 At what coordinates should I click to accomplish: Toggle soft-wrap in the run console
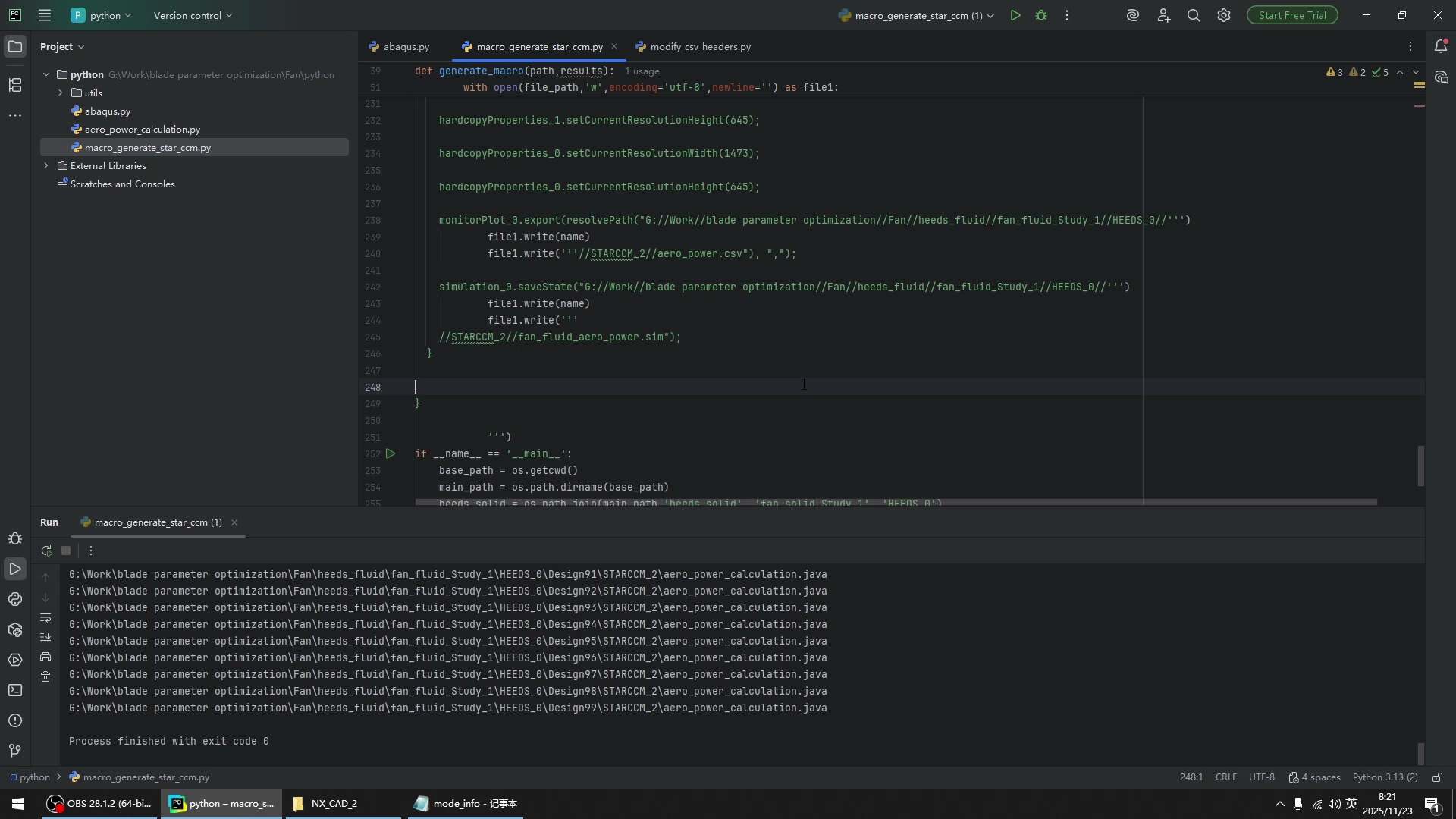coord(45,617)
